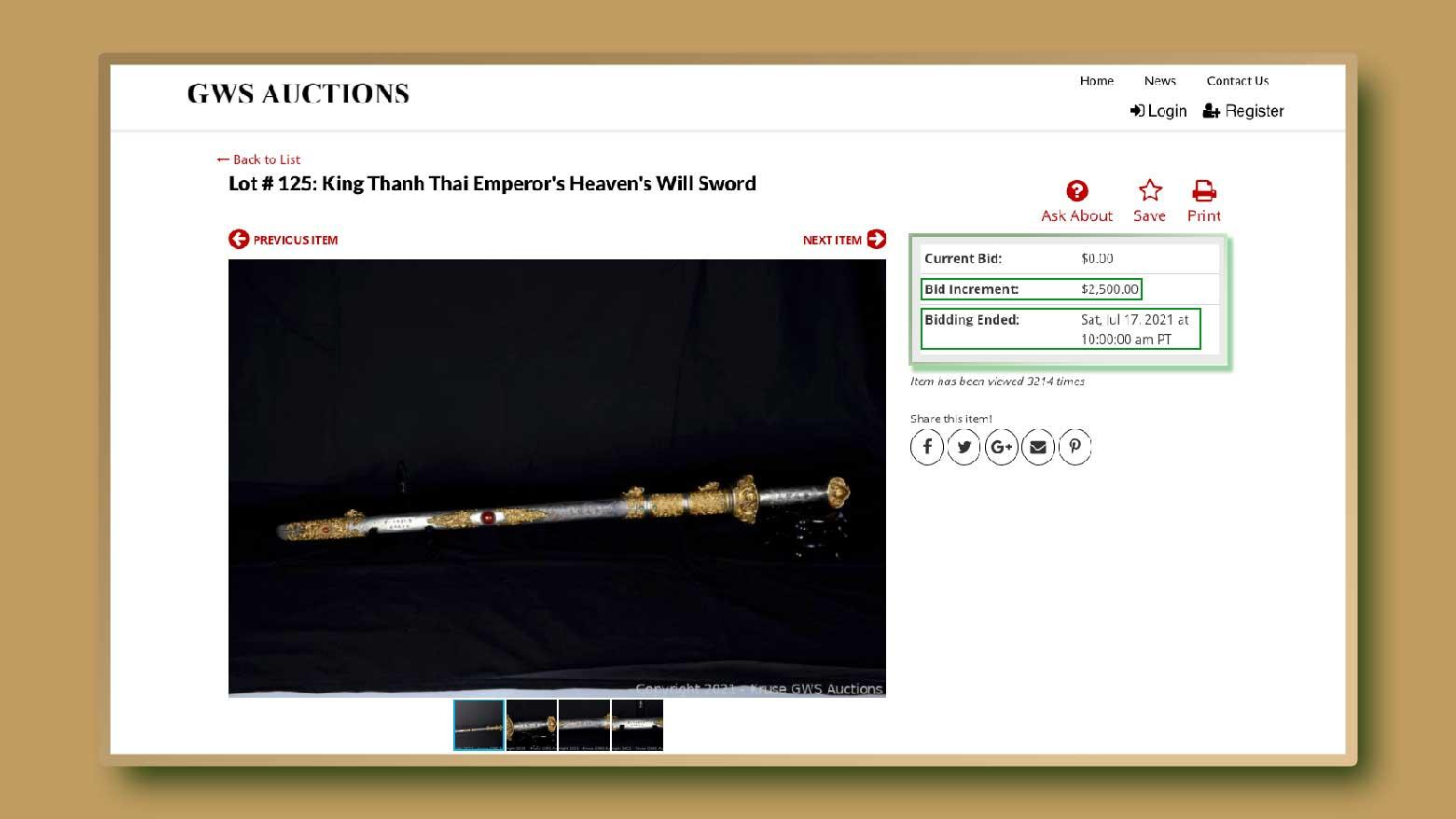Open the Ask About question icon
This screenshot has width=1456, height=819.
tap(1076, 191)
